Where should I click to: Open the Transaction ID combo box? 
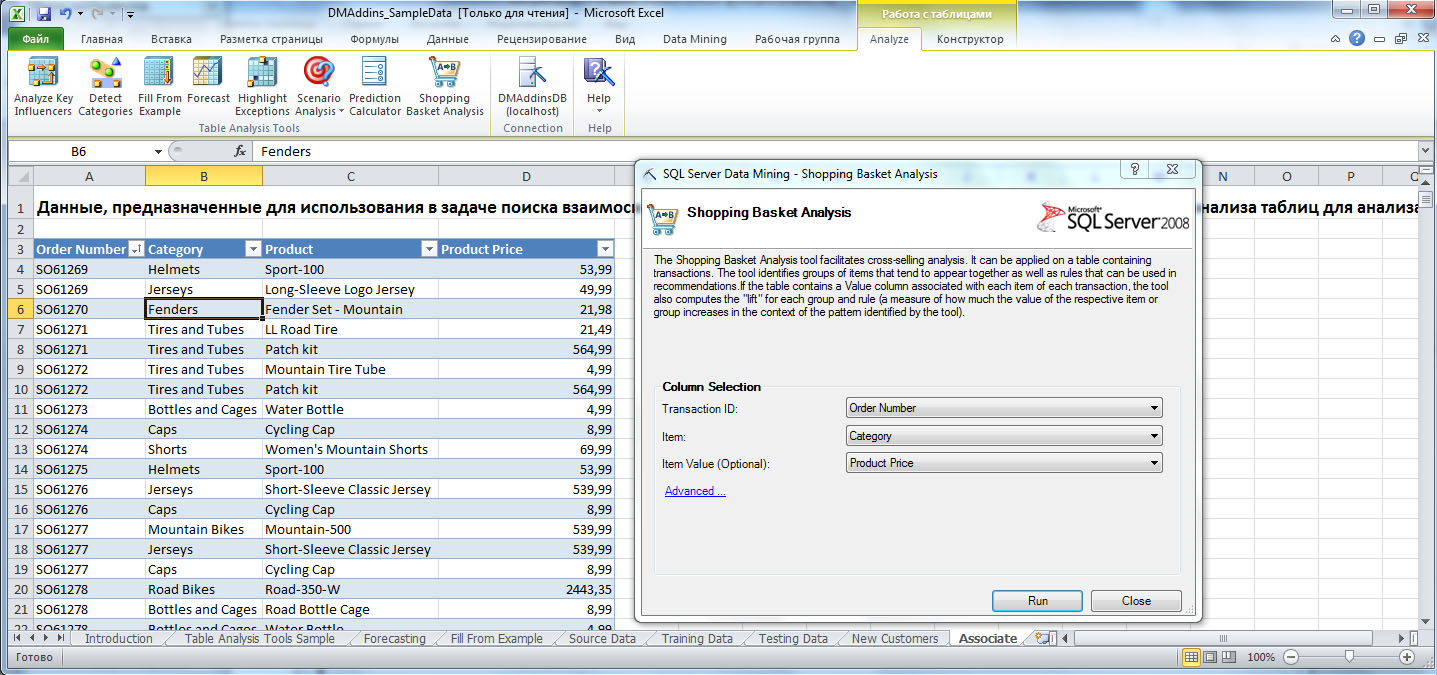pyautogui.click(x=1004, y=408)
